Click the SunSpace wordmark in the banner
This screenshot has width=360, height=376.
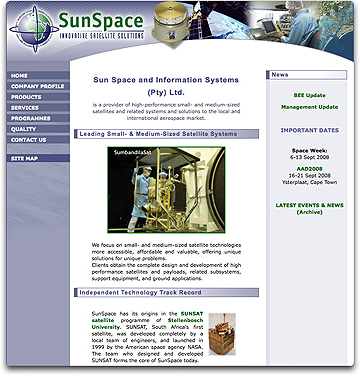pyautogui.click(x=101, y=21)
